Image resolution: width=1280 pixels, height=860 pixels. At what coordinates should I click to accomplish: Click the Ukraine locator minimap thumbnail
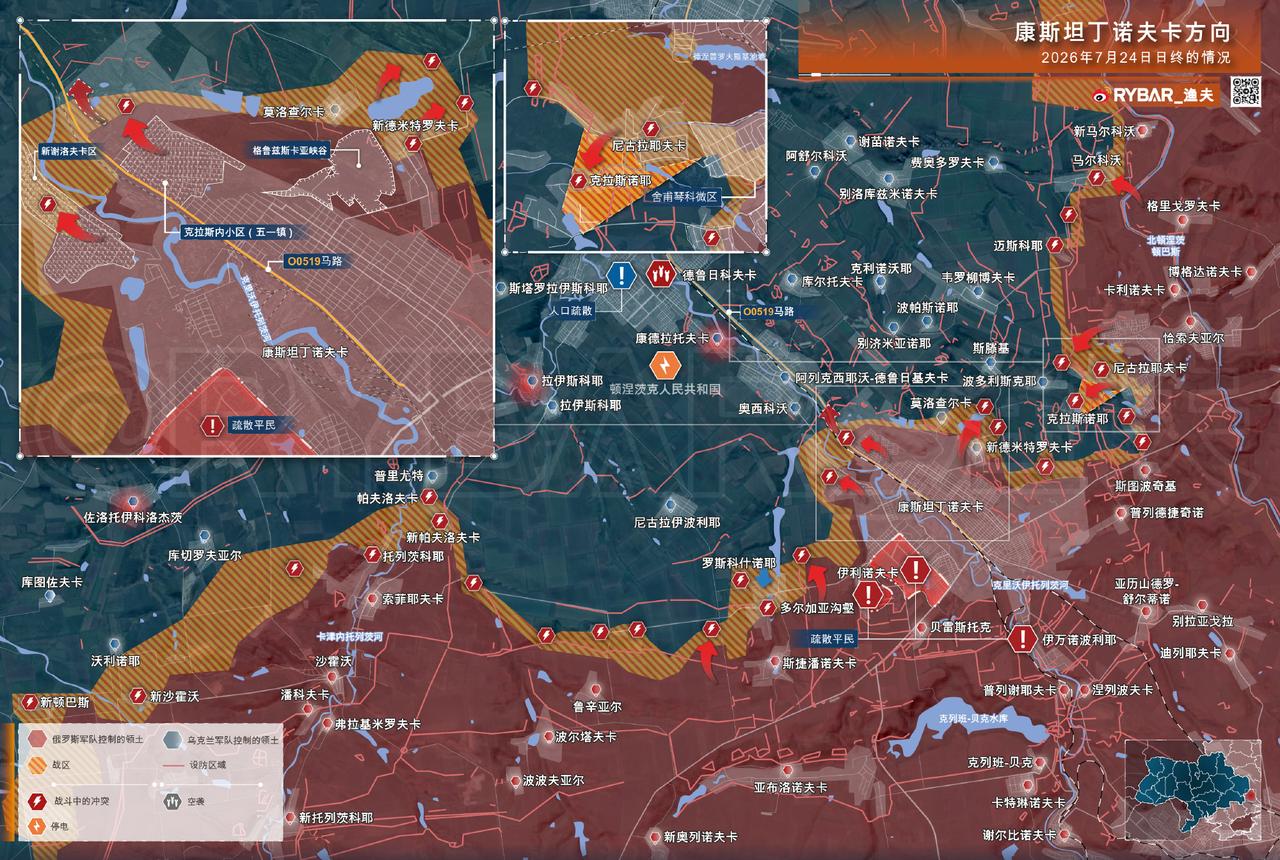click(1193, 792)
